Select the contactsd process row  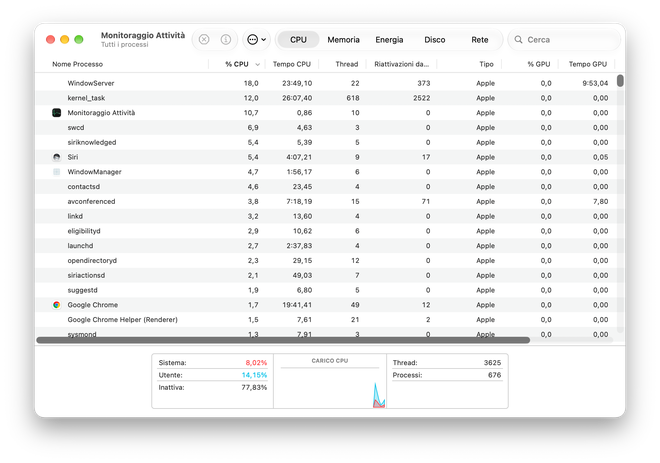[x=326, y=186]
